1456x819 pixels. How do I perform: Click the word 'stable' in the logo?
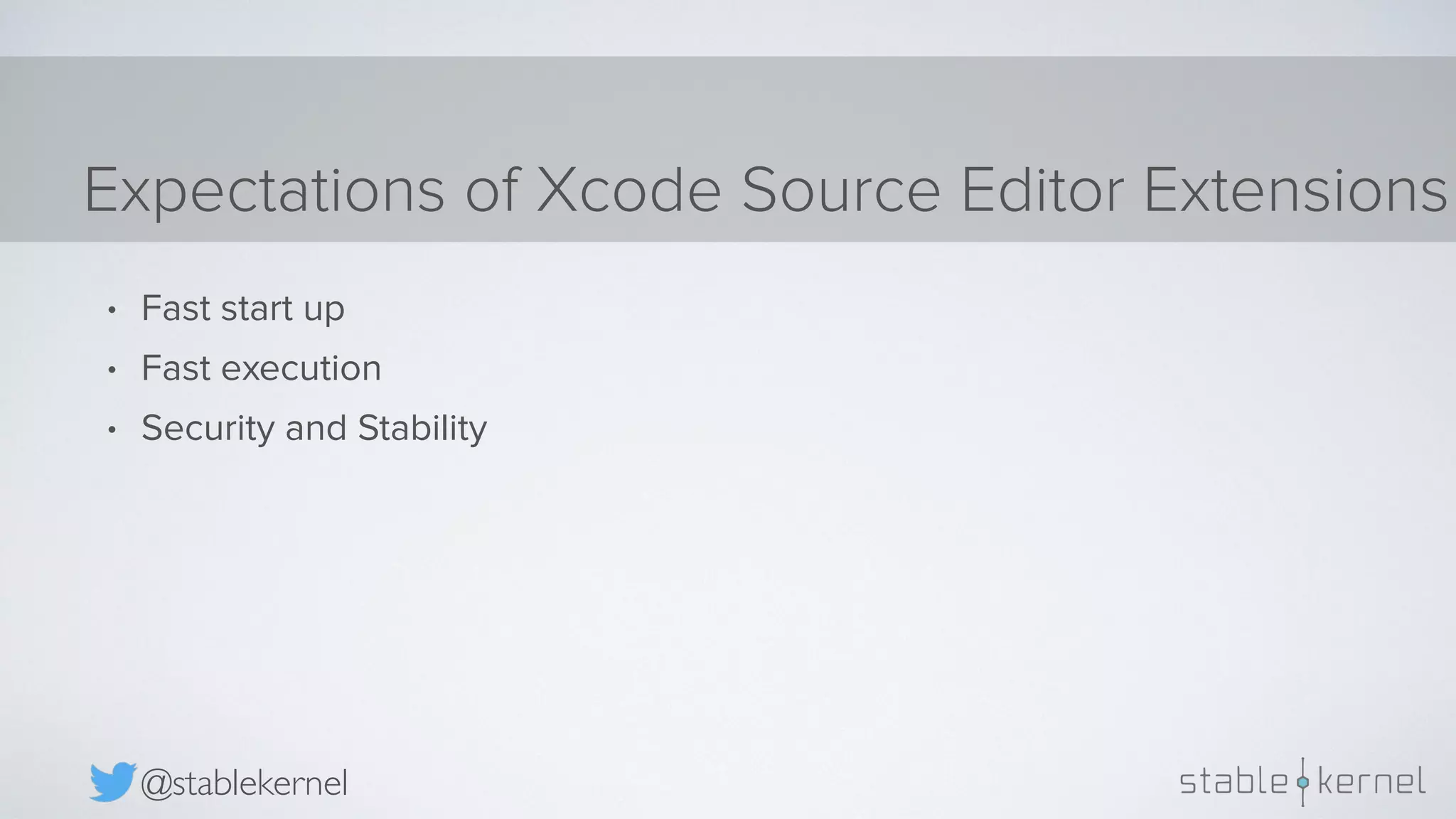pyautogui.click(x=1233, y=781)
